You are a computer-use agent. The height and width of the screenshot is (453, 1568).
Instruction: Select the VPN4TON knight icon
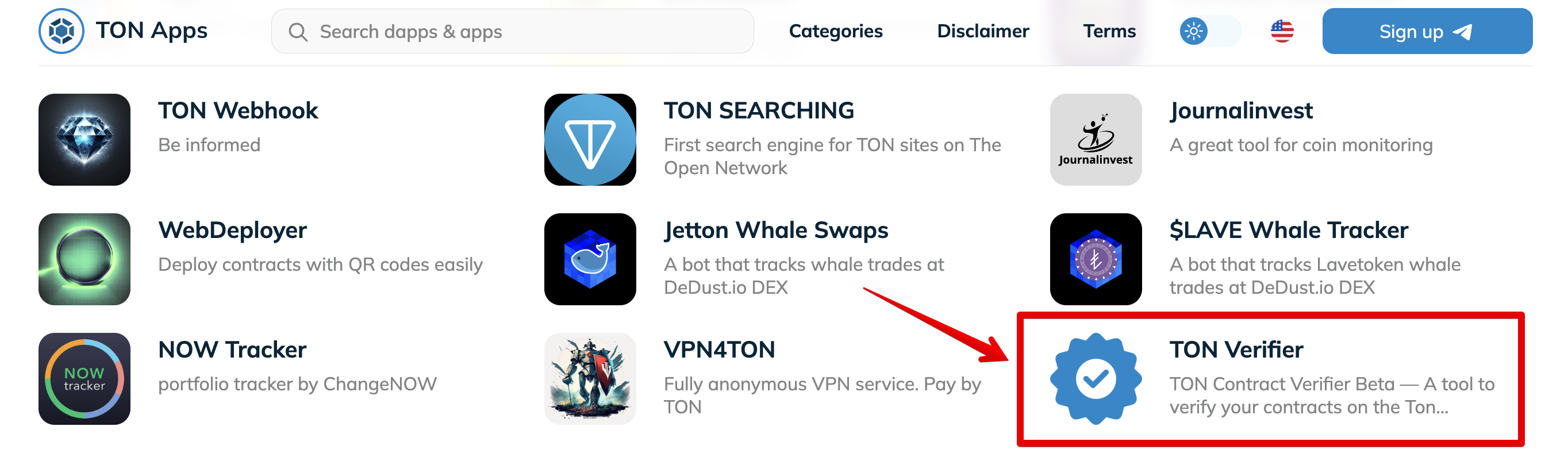[590, 379]
